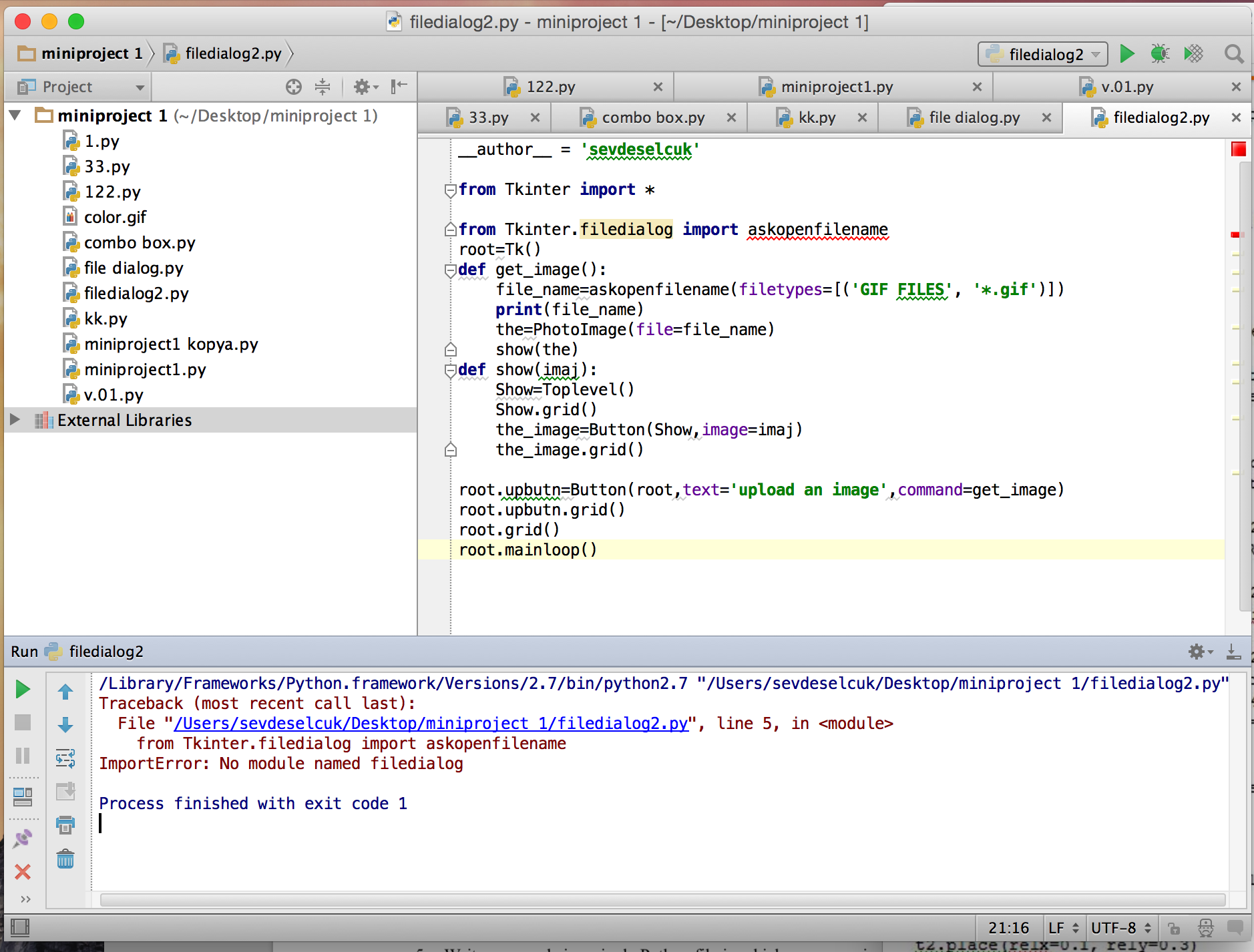Click the red error stripe at top of scrollbar
Viewport: 1254px width, 952px height.
[1239, 150]
